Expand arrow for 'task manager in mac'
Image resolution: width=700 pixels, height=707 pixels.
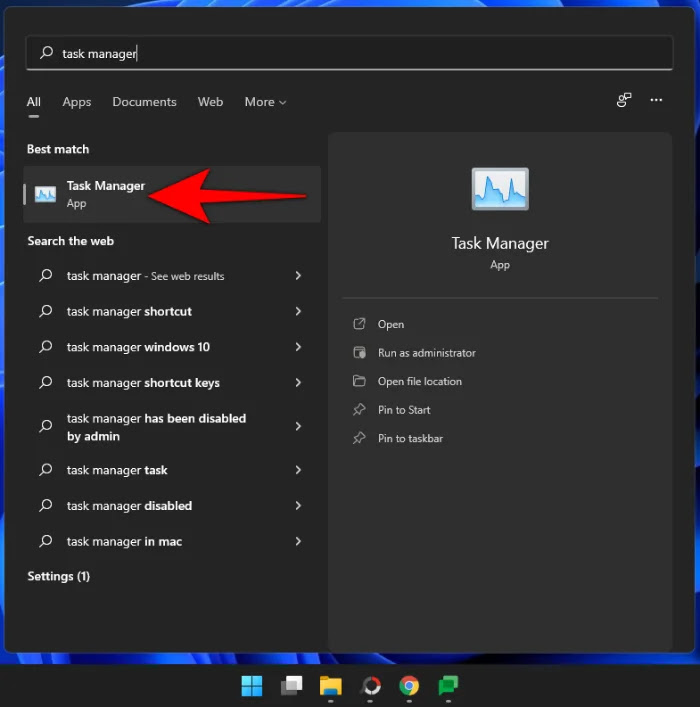coord(298,541)
